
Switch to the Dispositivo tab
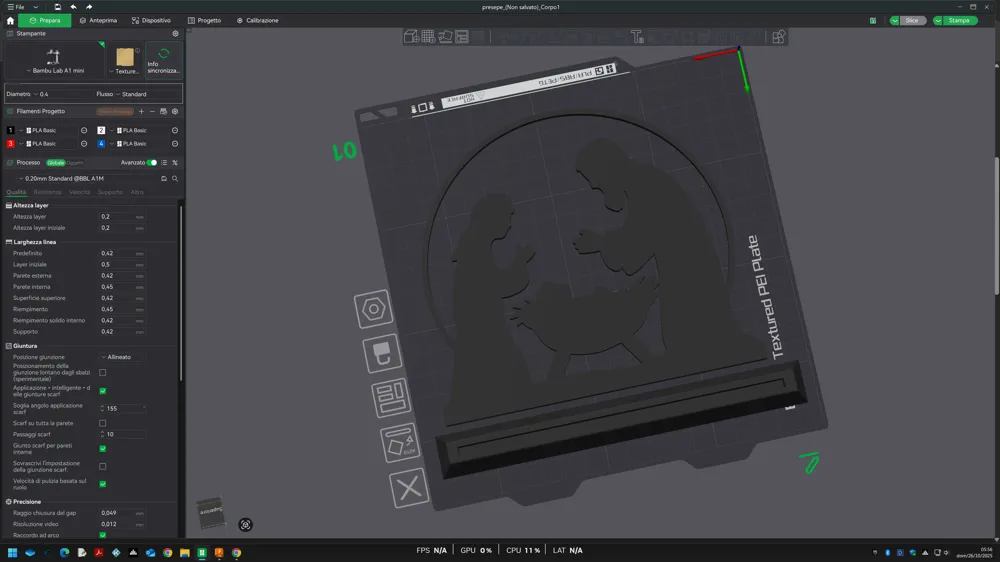(151, 20)
